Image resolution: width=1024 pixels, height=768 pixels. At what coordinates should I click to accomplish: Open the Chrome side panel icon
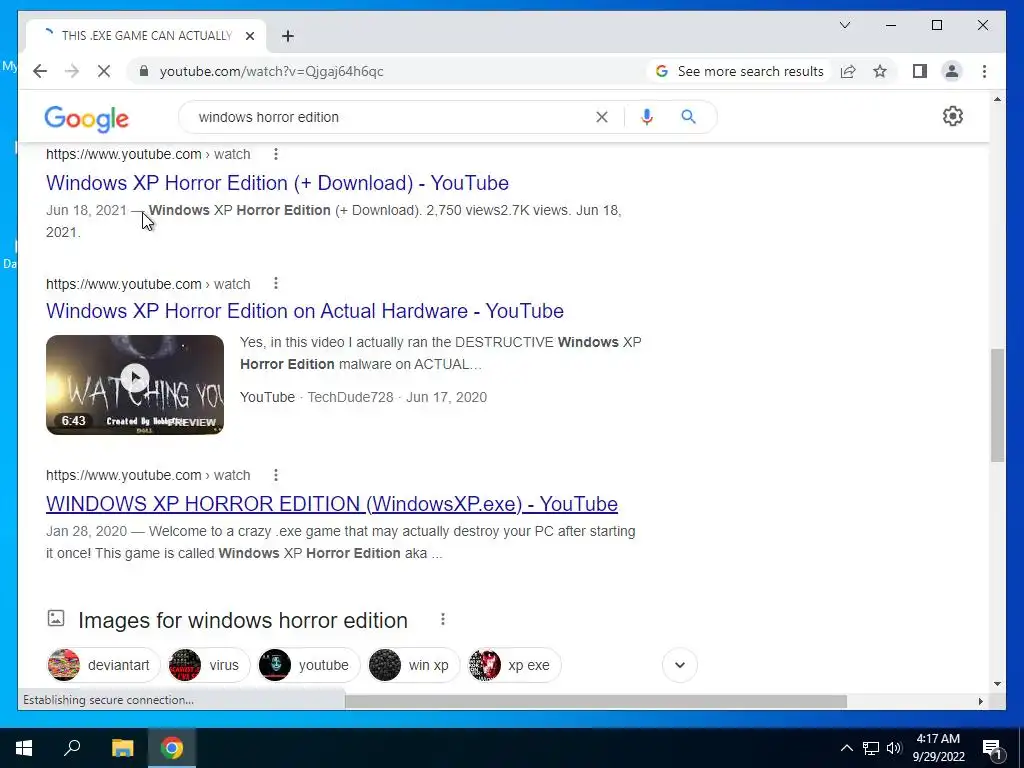pos(920,71)
